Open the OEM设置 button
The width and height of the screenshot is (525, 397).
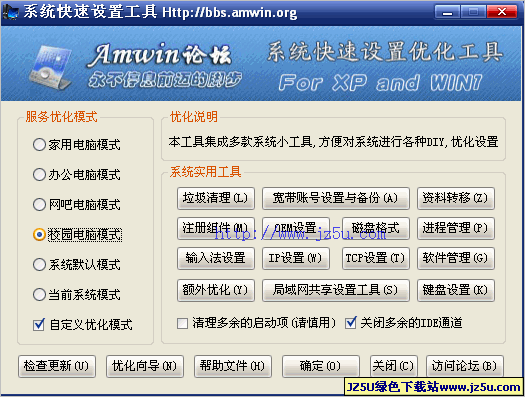[296, 228]
